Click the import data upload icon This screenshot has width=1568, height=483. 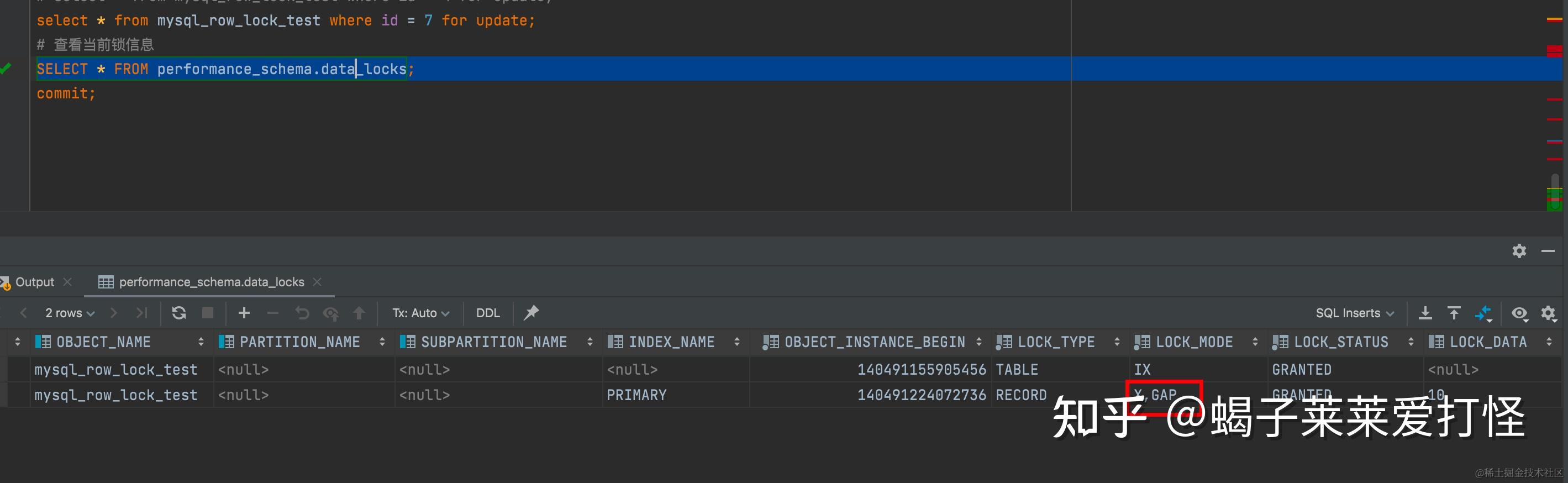(1454, 313)
